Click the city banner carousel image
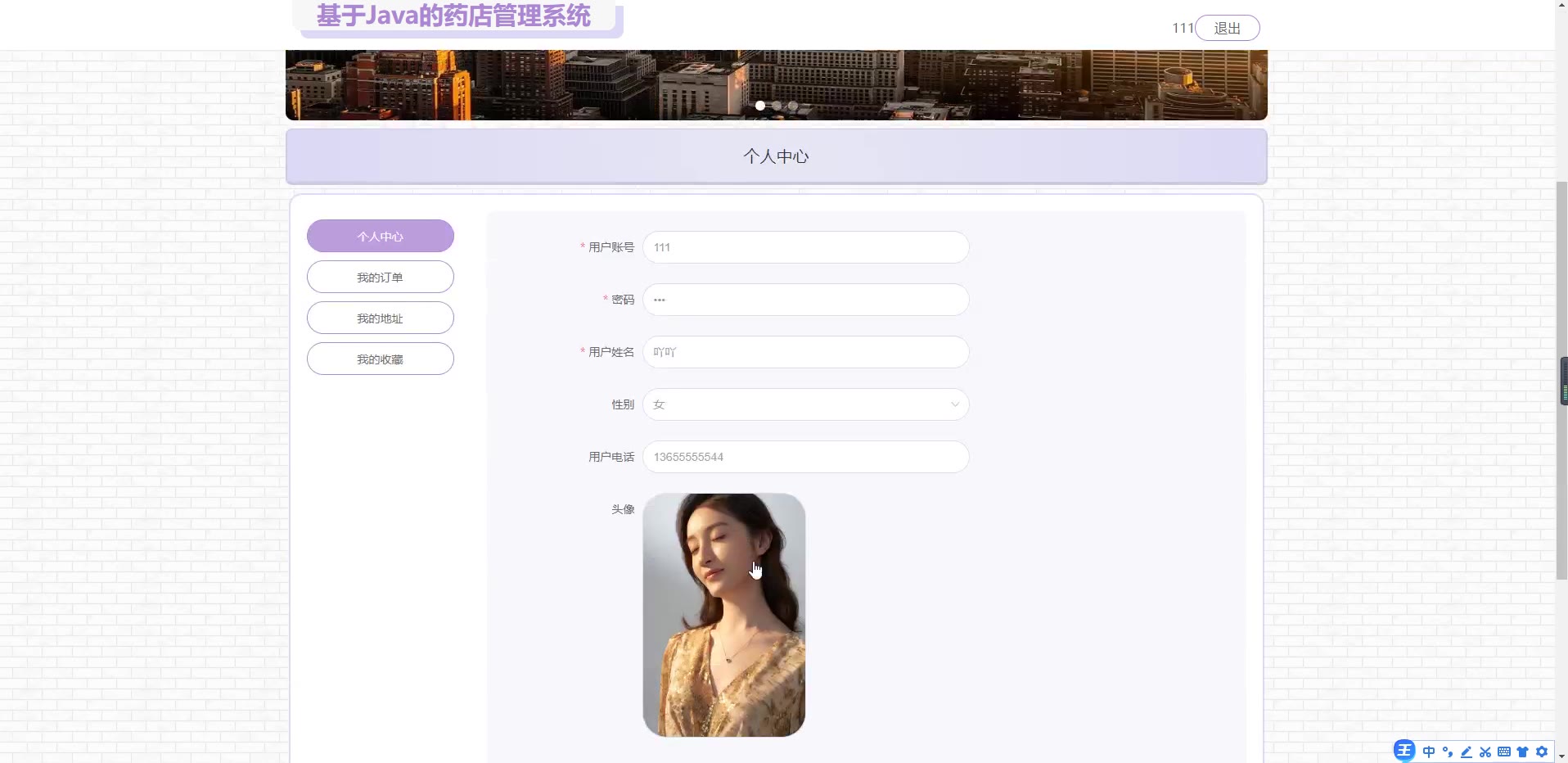 pyautogui.click(x=776, y=84)
